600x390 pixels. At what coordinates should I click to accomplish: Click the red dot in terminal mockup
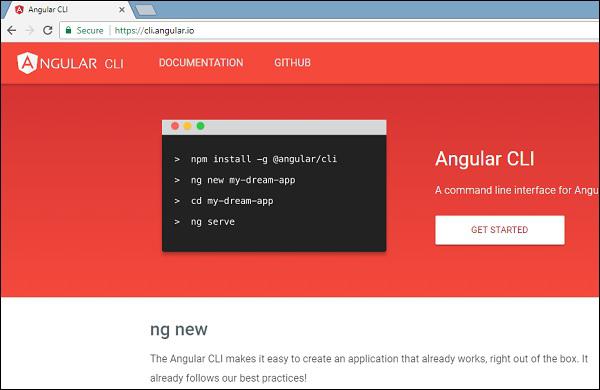(175, 126)
